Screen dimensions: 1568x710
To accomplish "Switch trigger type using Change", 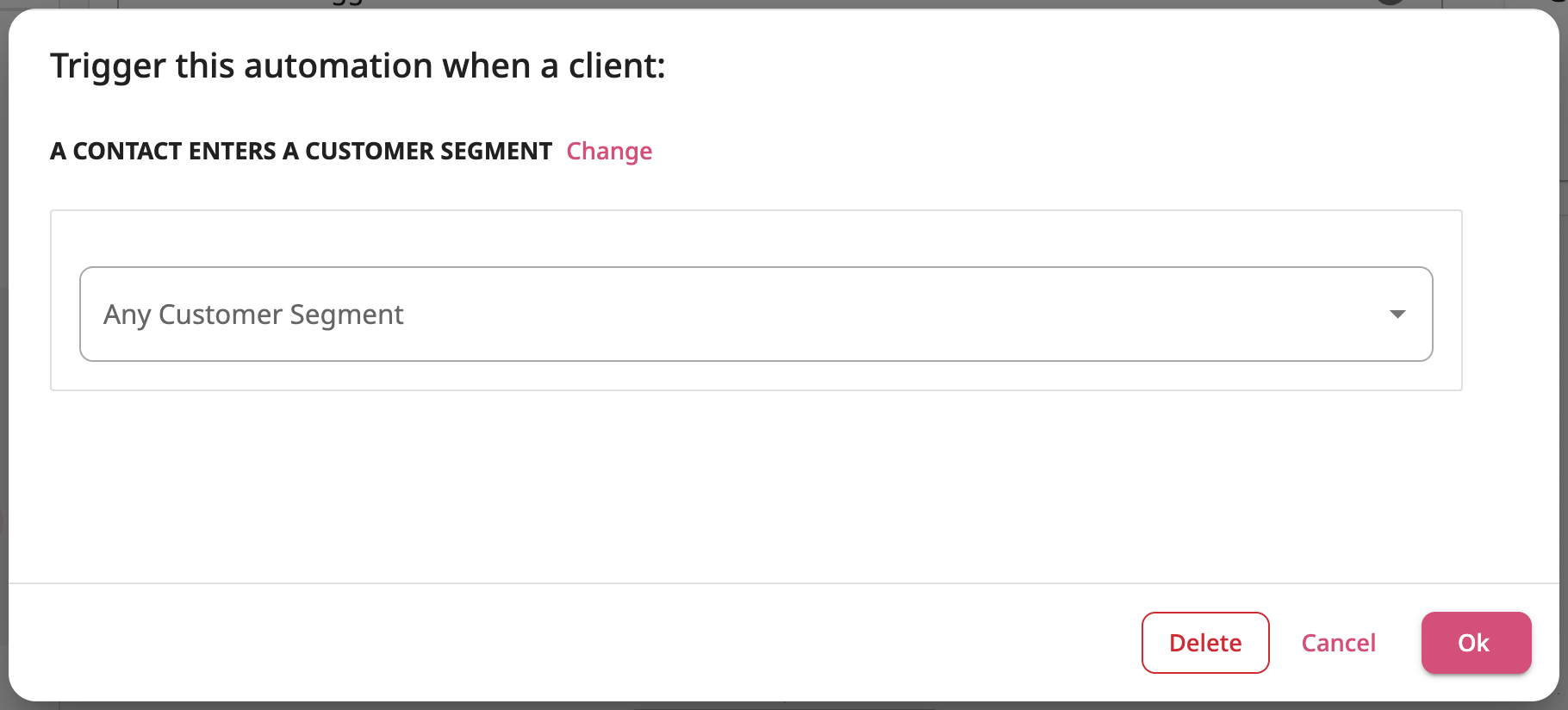I will click(x=609, y=152).
